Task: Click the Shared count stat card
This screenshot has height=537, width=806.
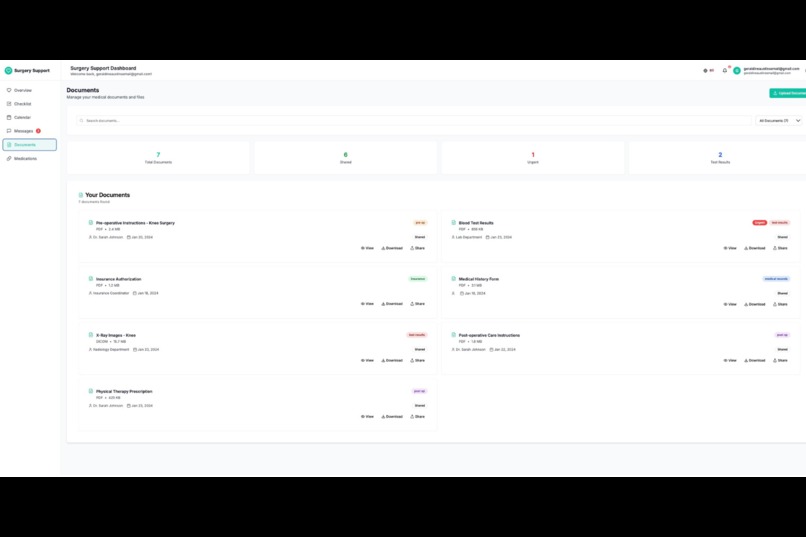Action: pos(345,158)
